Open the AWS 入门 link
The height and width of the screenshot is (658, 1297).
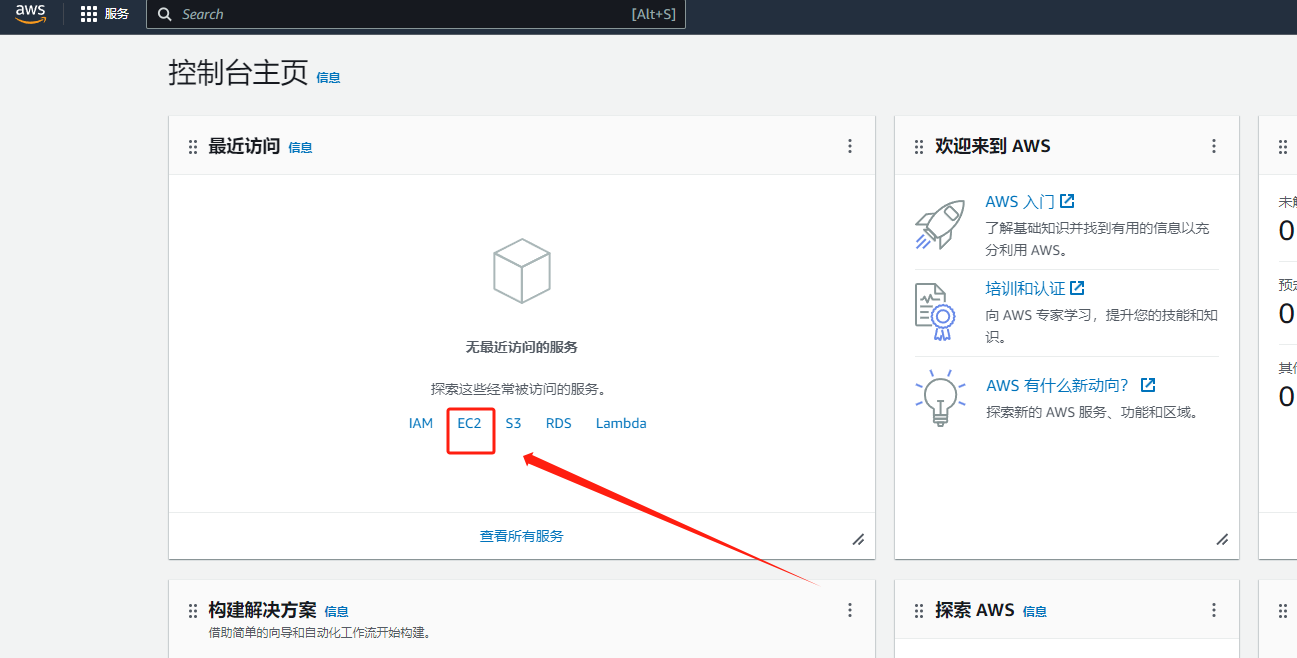[1030, 201]
